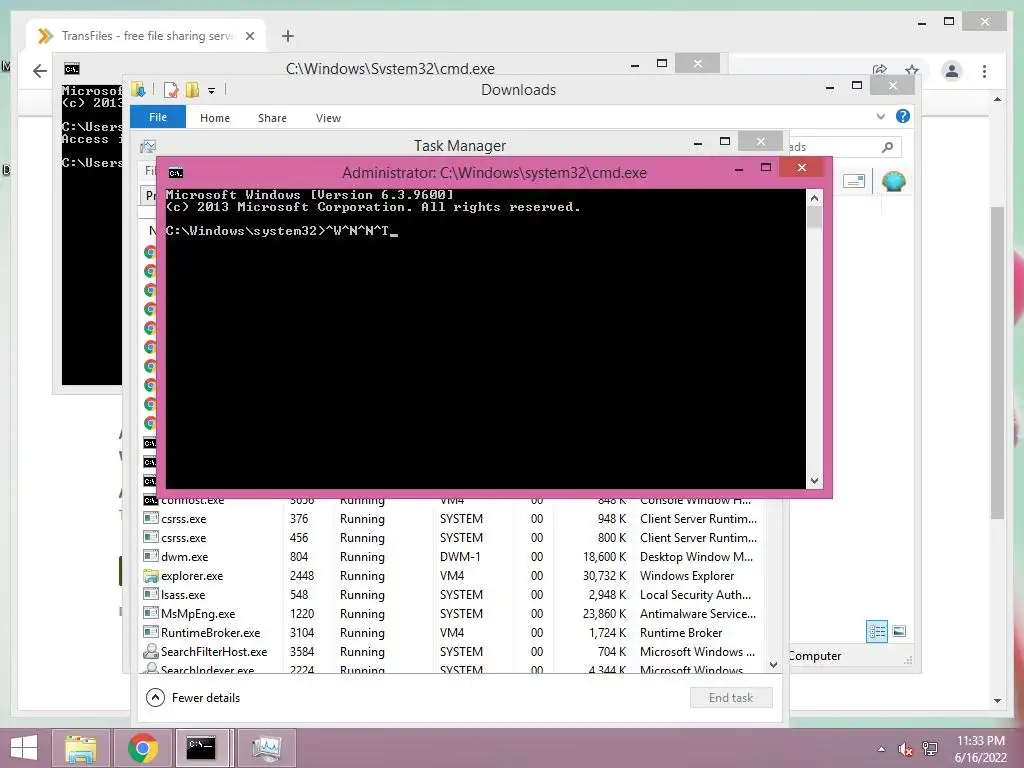Close the TransFiles Chrome tab
The image size is (1024, 768).
tap(249, 36)
